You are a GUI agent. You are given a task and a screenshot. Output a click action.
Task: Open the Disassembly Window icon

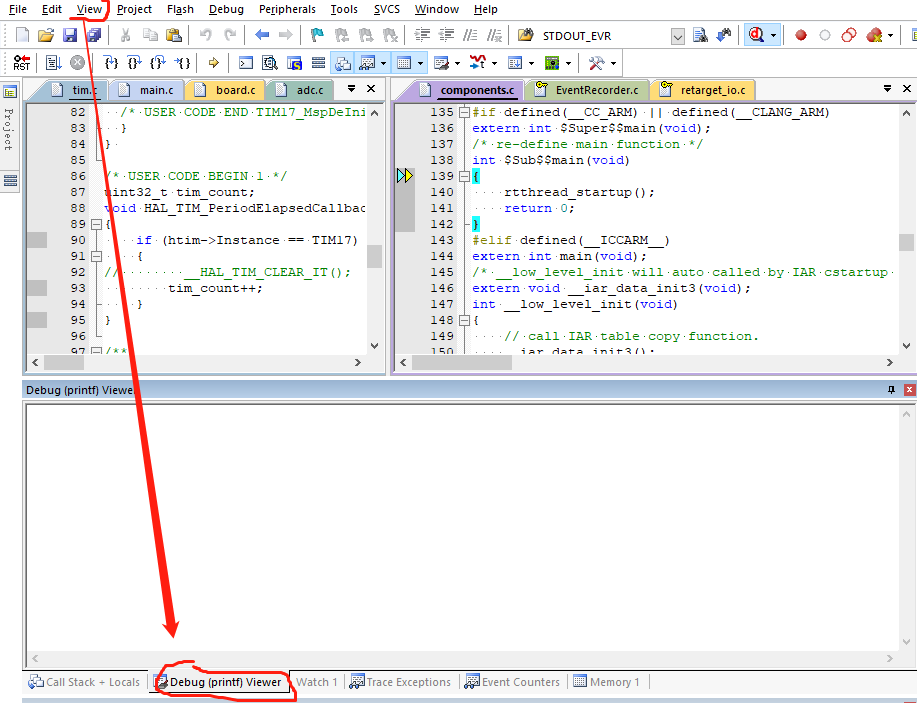(x=267, y=62)
